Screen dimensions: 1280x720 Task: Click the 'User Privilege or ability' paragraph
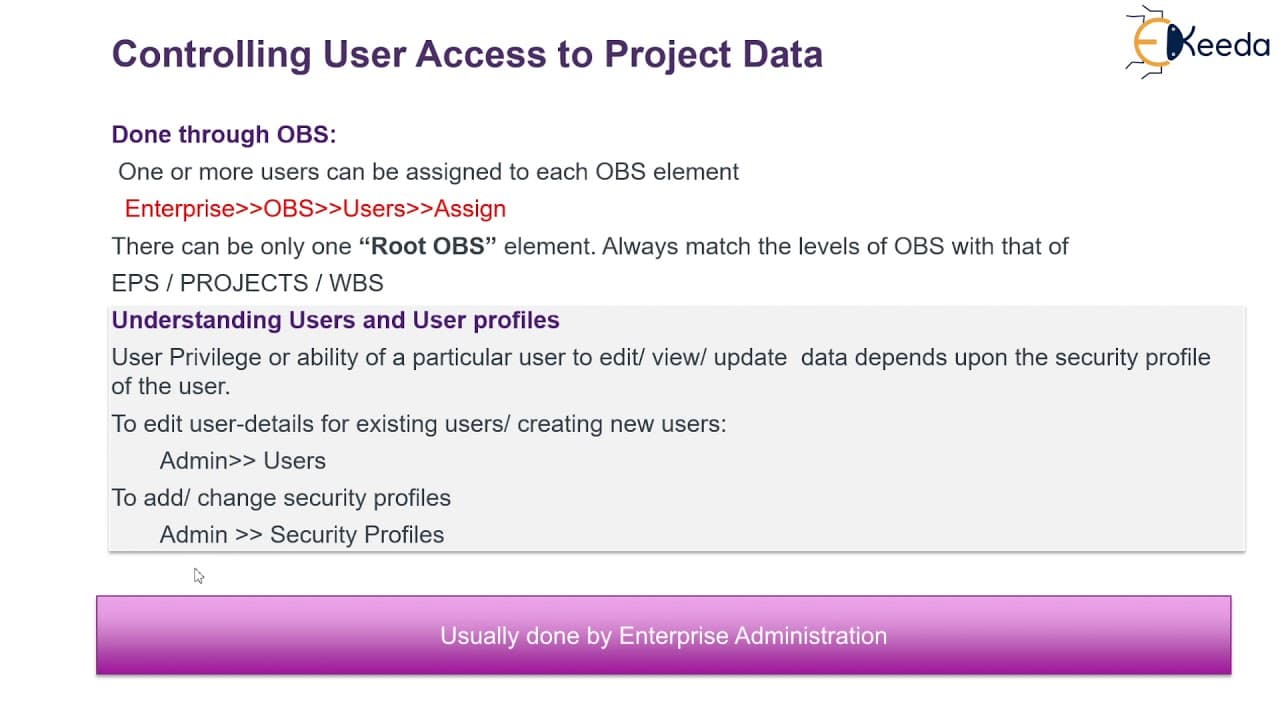661,370
